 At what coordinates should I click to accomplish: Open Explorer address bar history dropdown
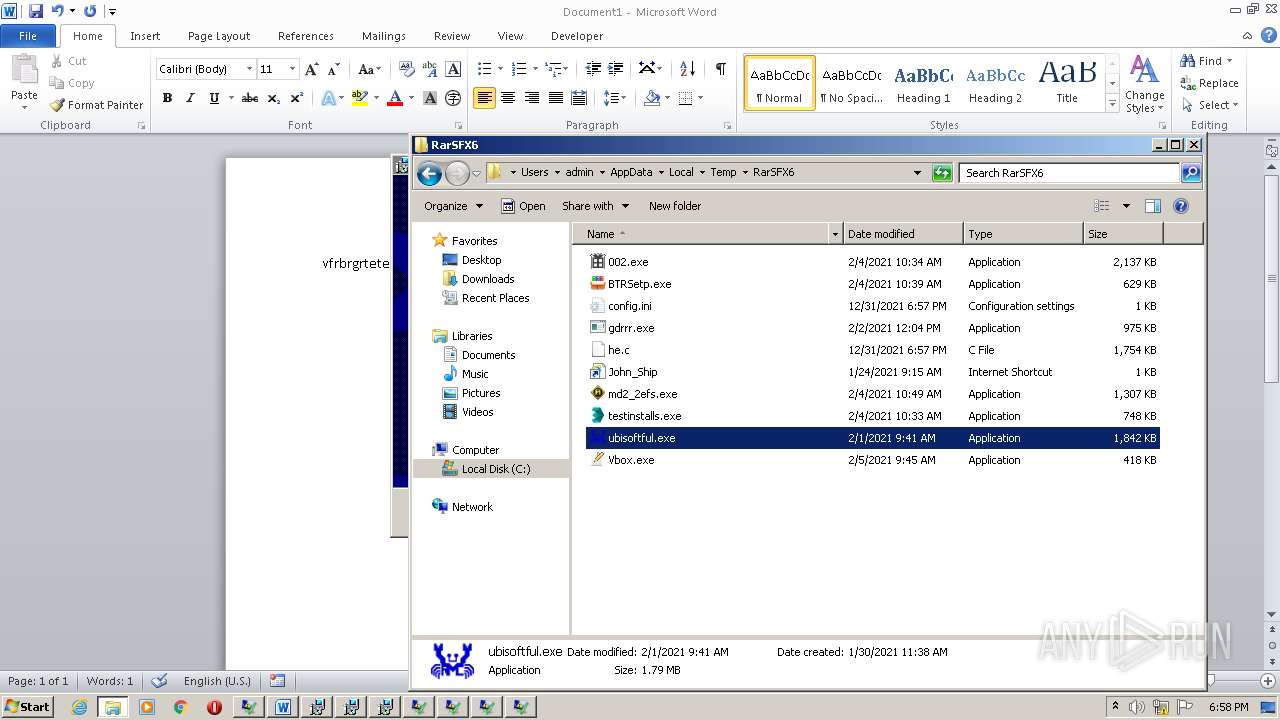(x=917, y=173)
